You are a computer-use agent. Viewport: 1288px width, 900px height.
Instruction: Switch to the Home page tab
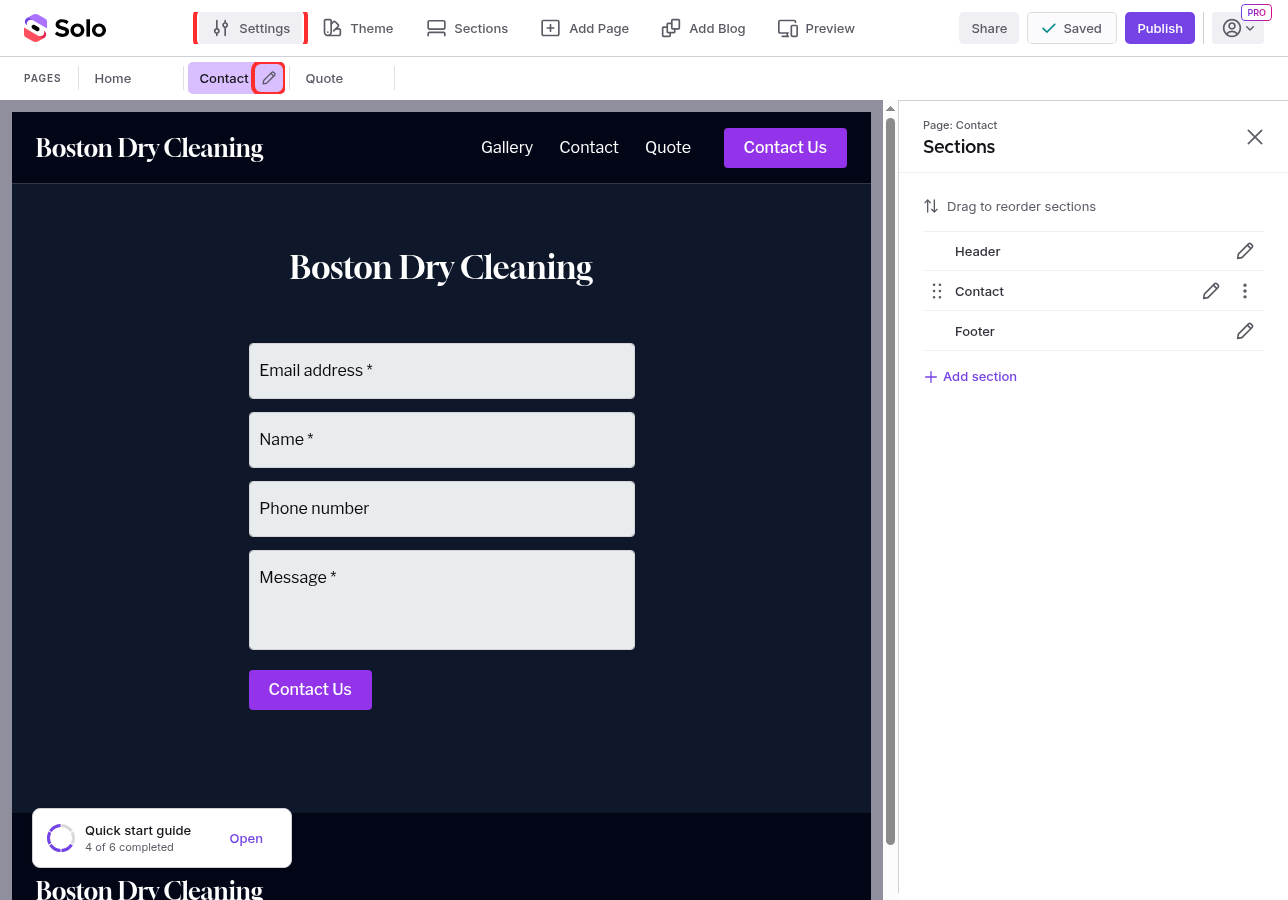pyautogui.click(x=113, y=78)
